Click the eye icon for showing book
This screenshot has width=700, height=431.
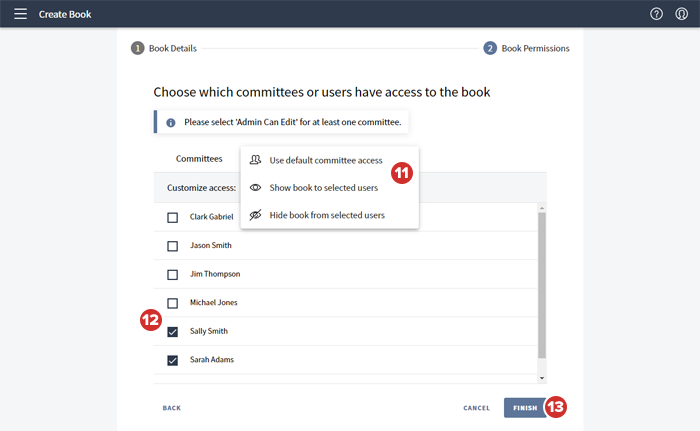tap(256, 187)
